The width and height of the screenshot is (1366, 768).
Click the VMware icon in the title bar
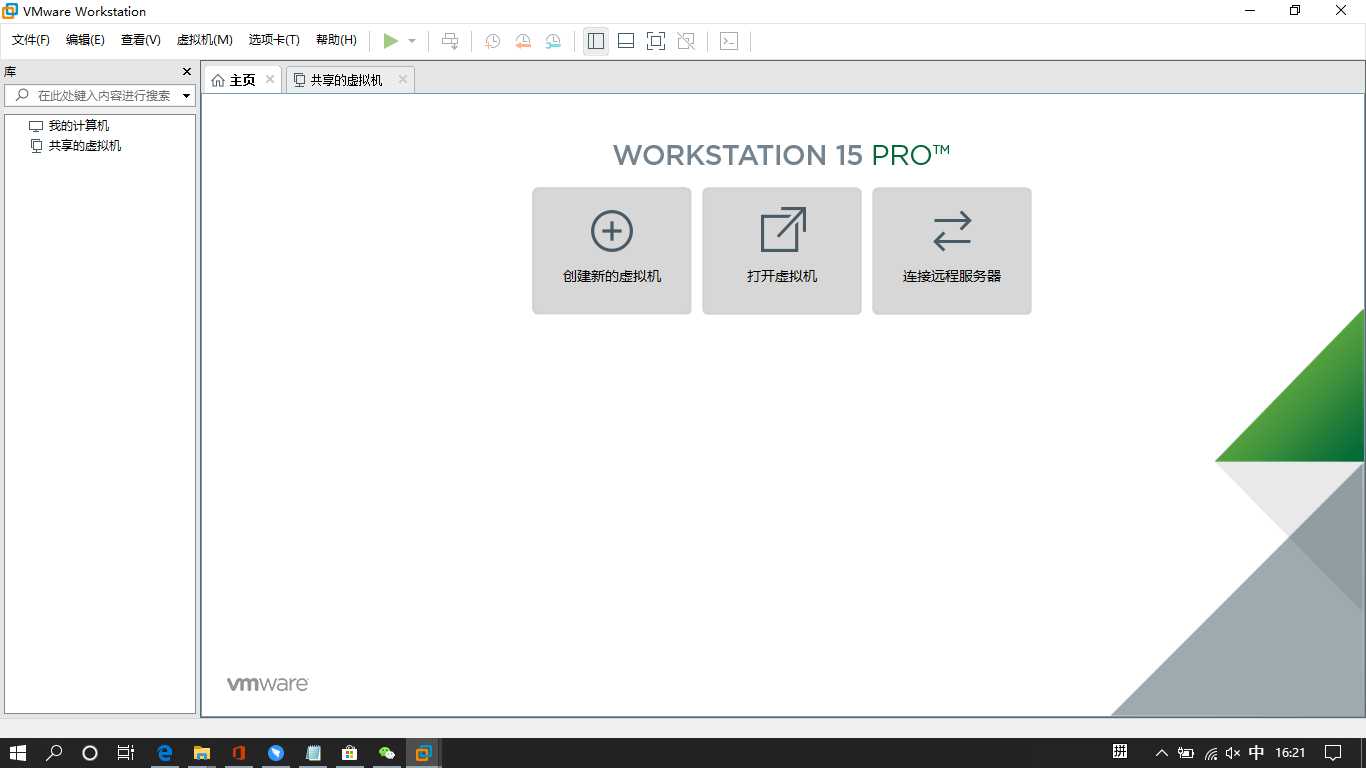[10, 11]
